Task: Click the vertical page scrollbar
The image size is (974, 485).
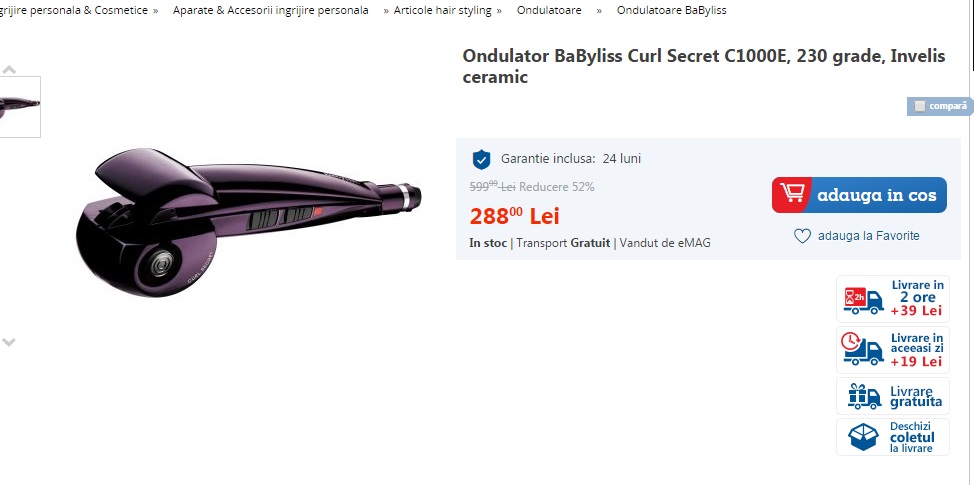Action: tap(969, 242)
